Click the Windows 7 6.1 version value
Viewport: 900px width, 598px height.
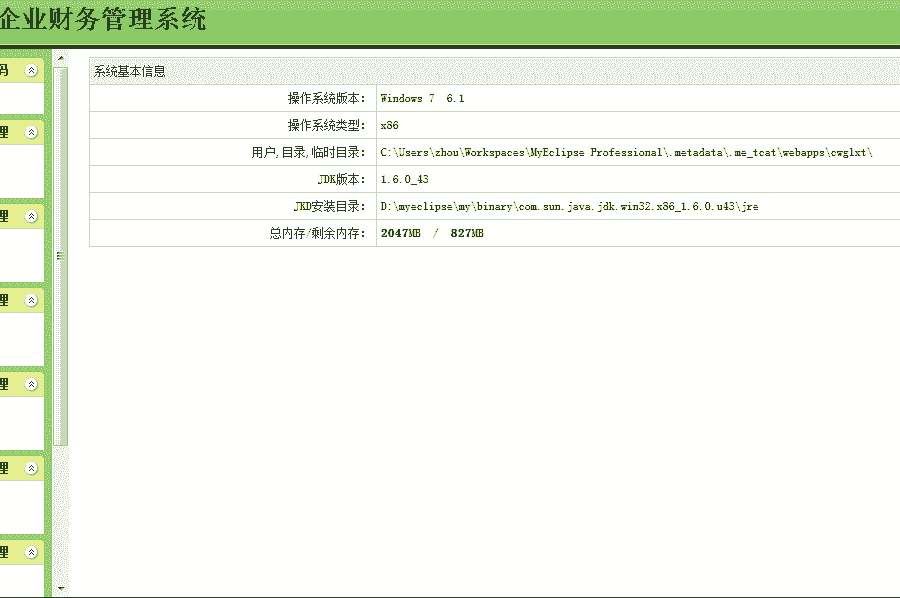pyautogui.click(x=422, y=99)
